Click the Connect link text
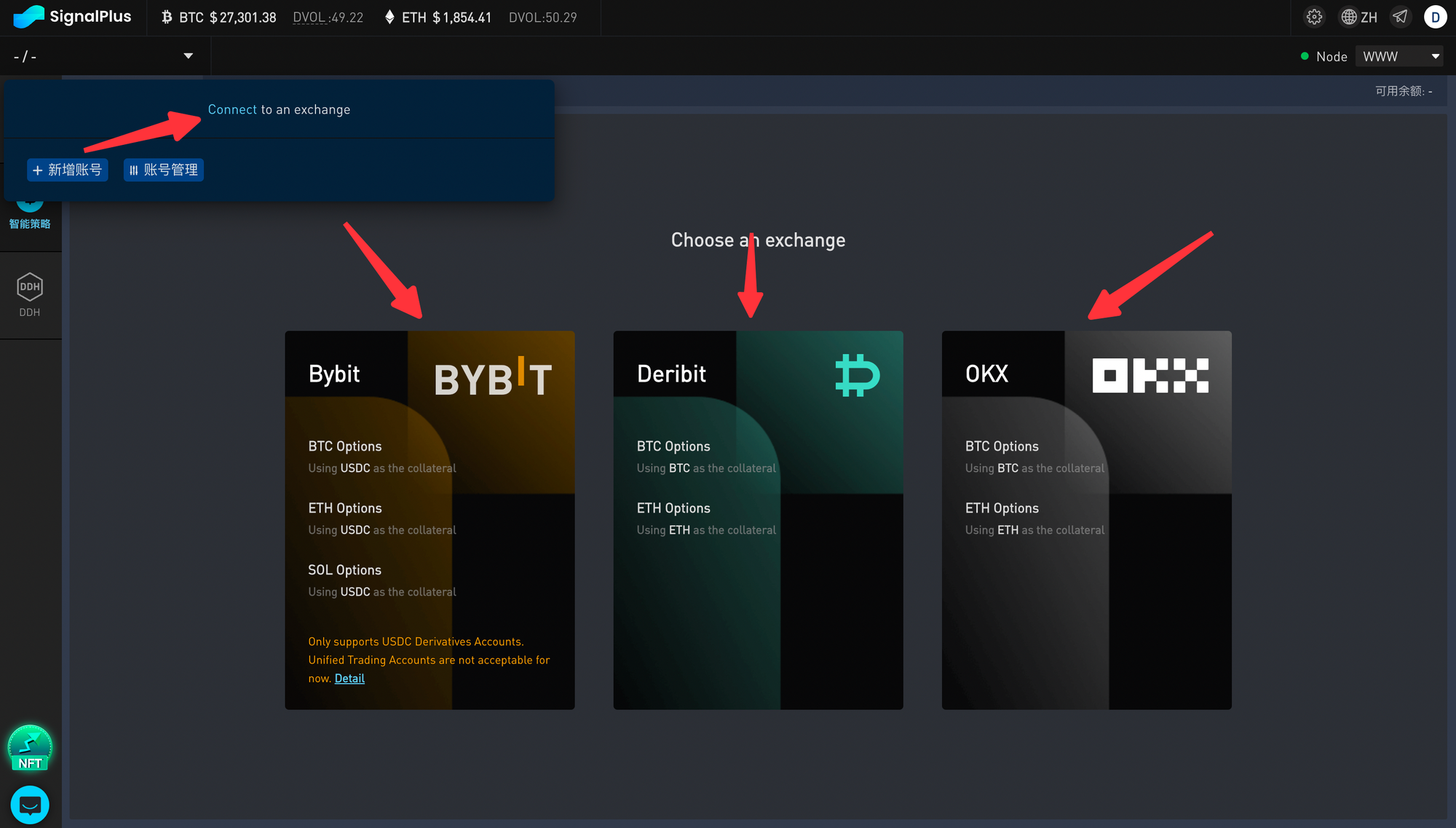1456x828 pixels. [232, 109]
